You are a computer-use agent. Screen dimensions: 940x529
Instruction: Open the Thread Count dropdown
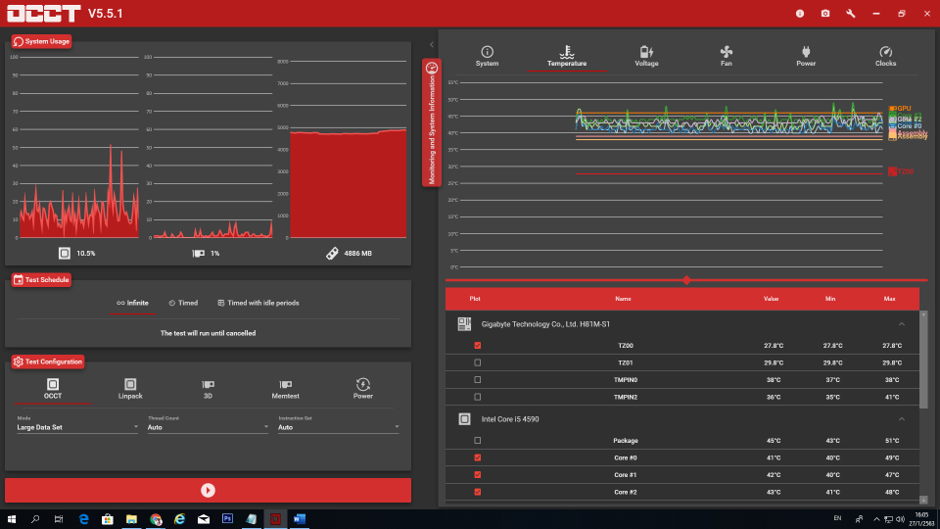208,427
